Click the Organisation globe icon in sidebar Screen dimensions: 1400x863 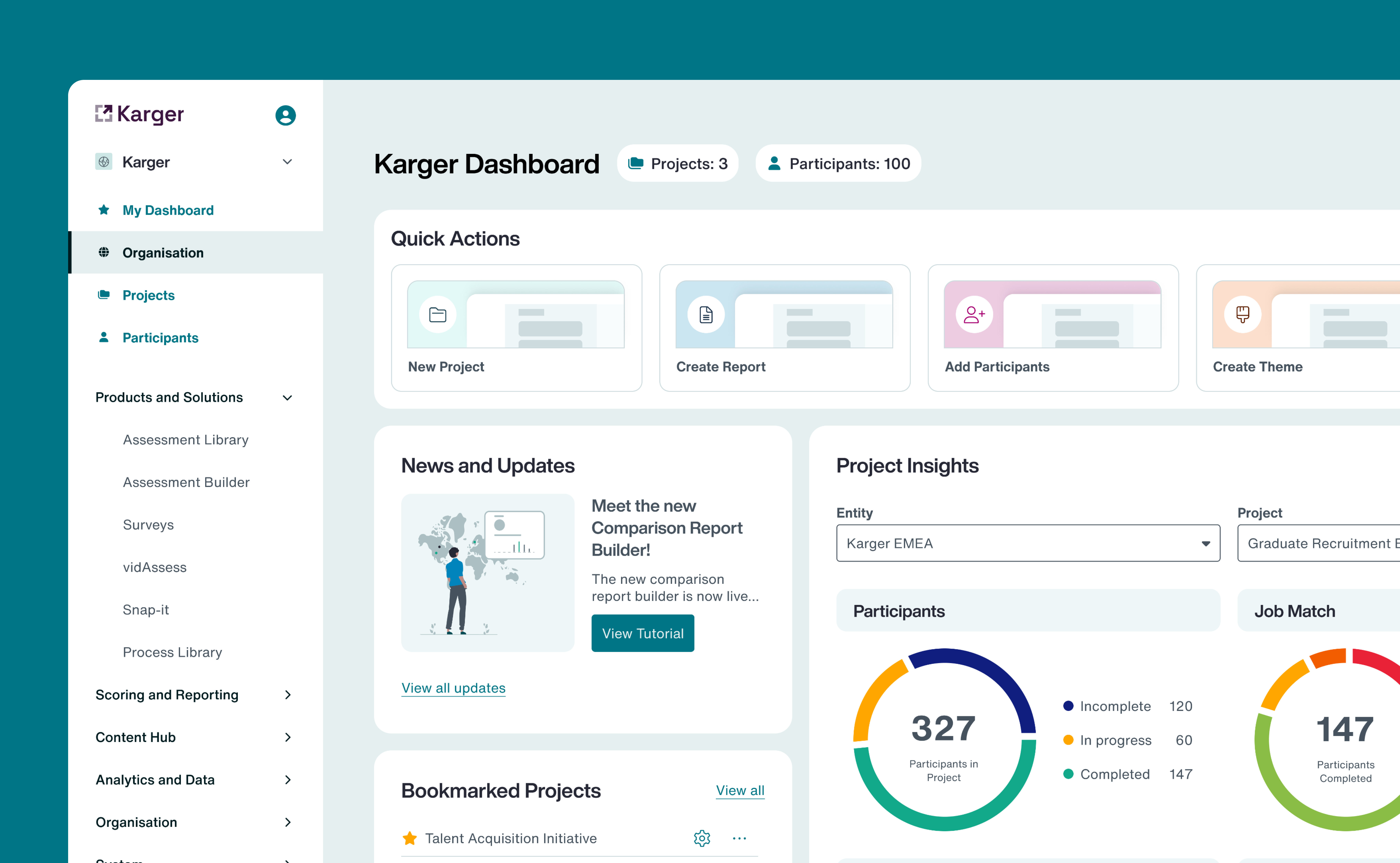104,252
